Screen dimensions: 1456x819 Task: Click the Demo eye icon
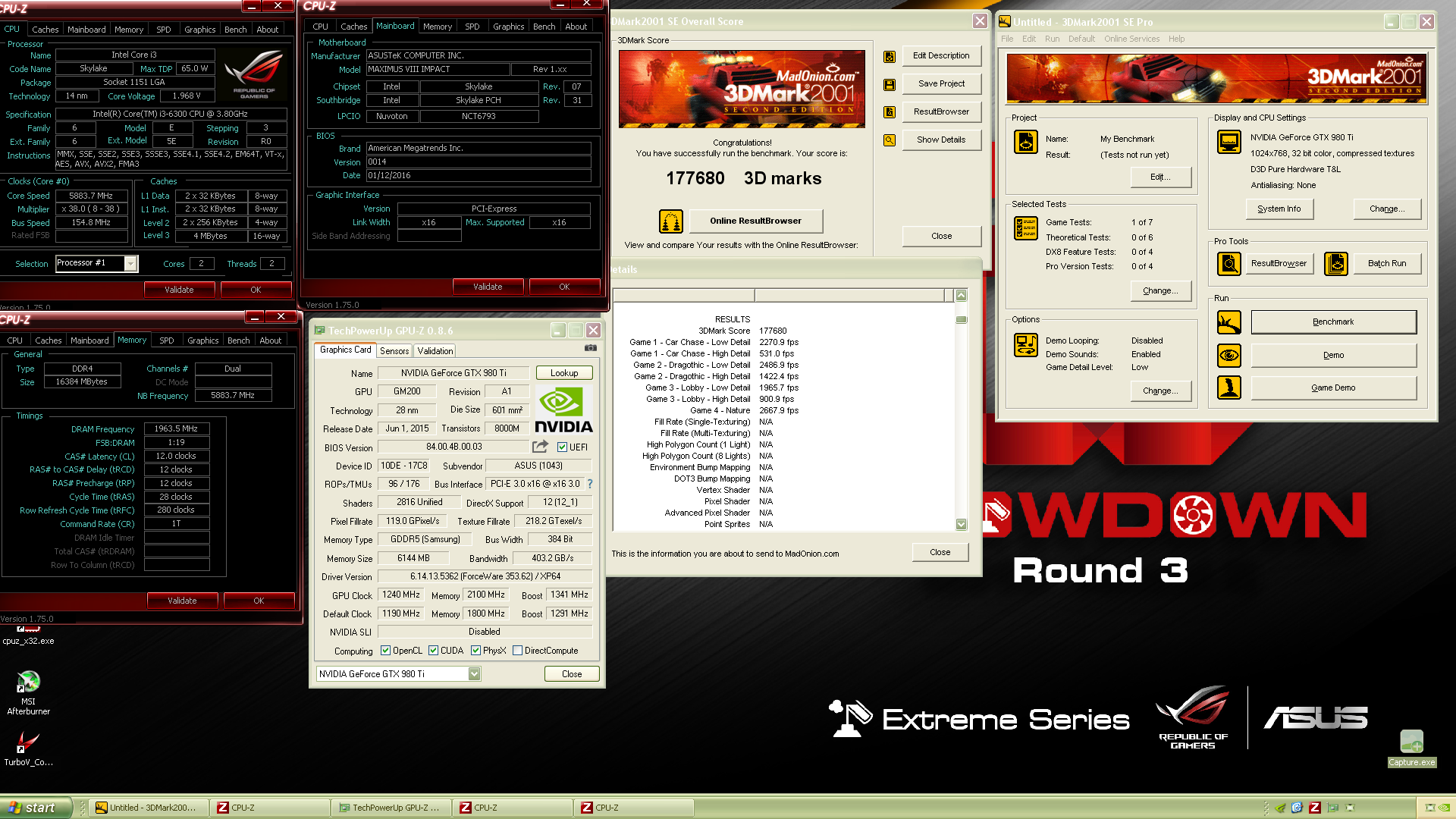coord(1229,355)
